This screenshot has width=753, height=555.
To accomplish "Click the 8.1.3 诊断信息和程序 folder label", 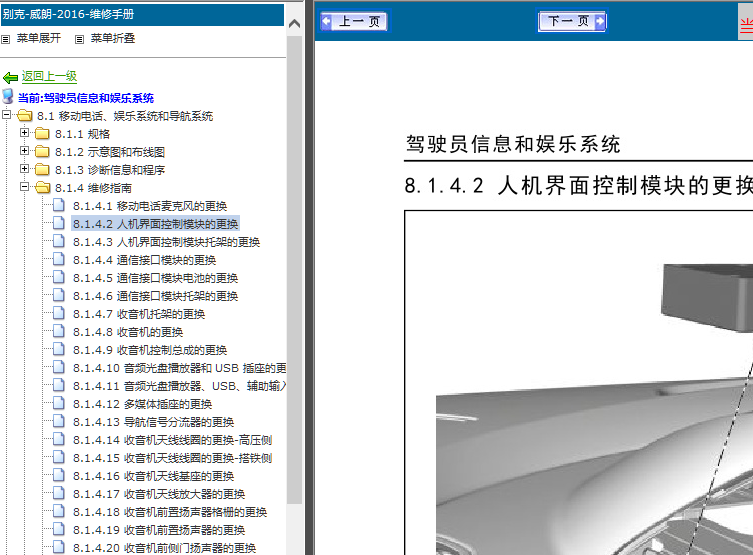I will (x=110, y=170).
